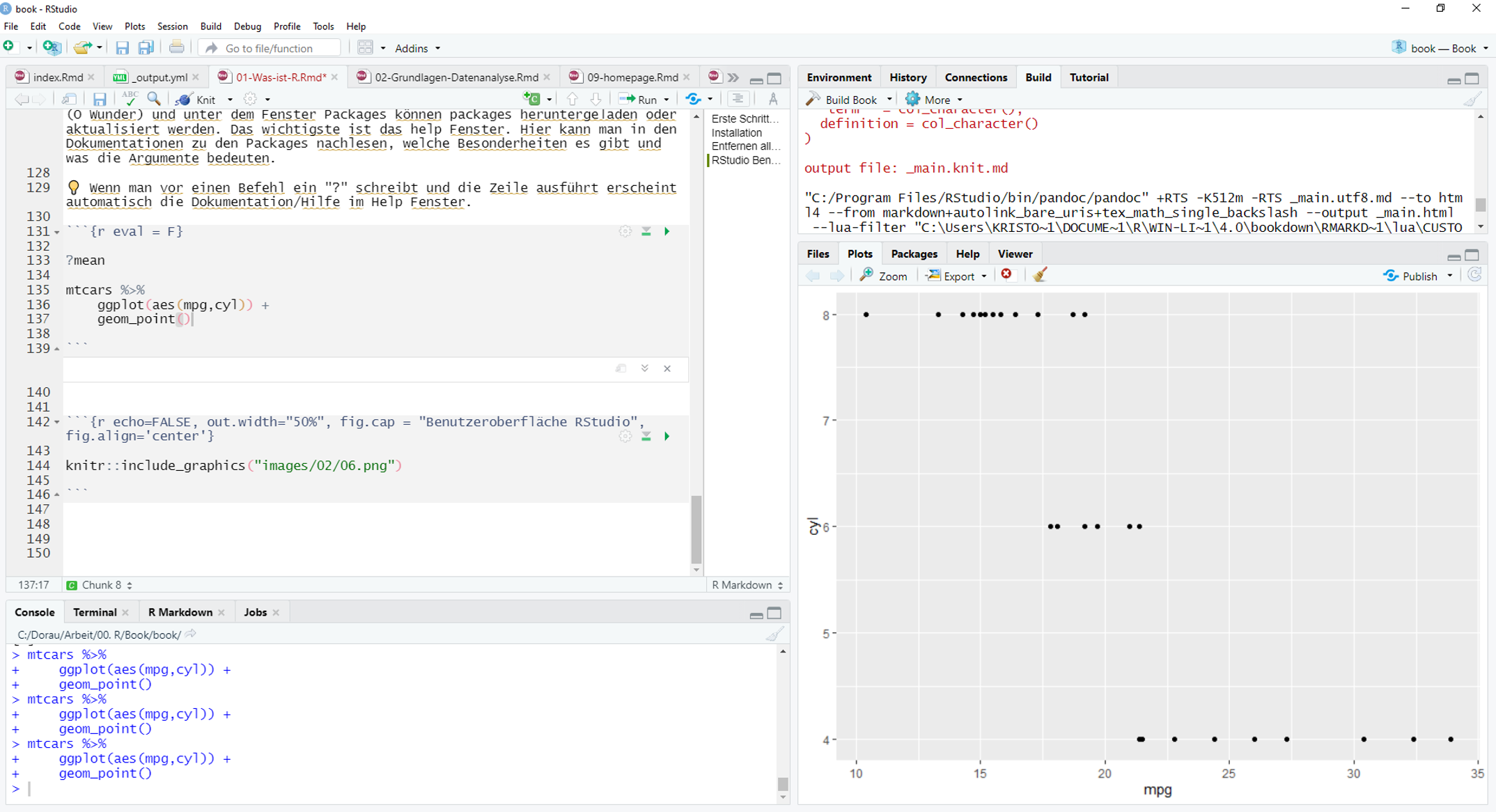Run all chunks above chunk 131
Screen dimensions: 1496x812
pyautogui.click(x=646, y=231)
